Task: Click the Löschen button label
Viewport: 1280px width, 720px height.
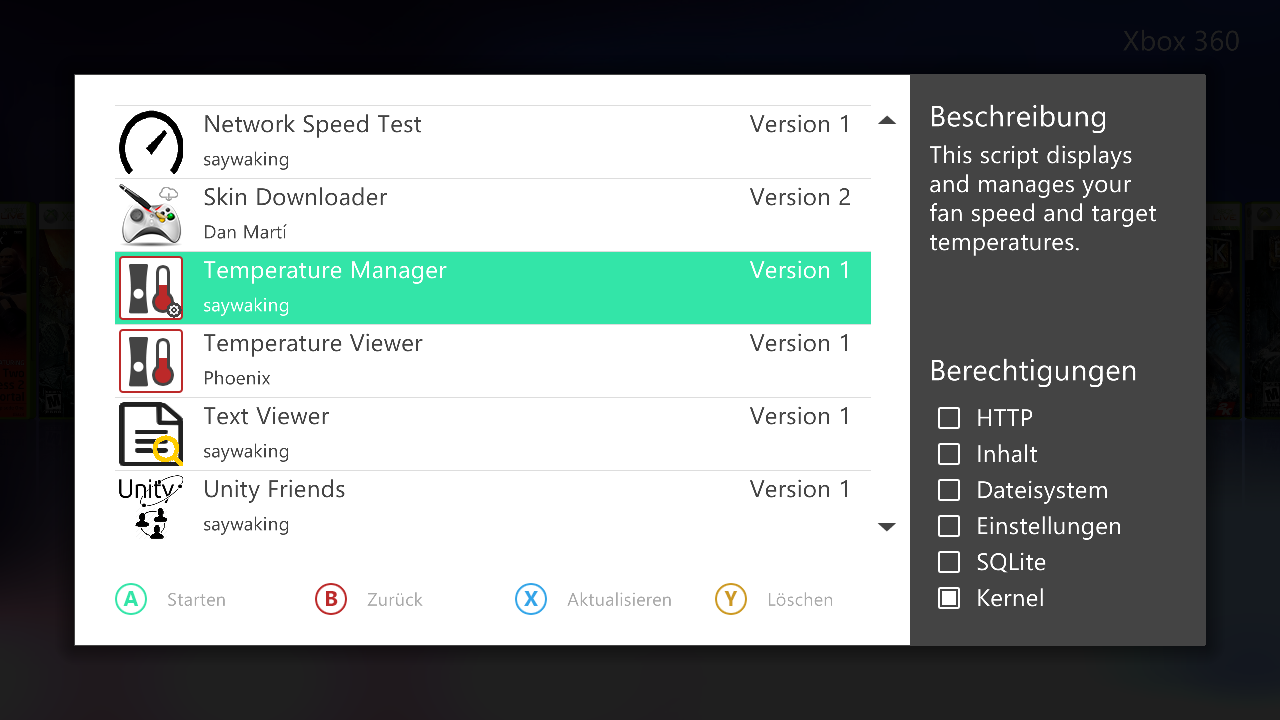Action: tap(800, 600)
